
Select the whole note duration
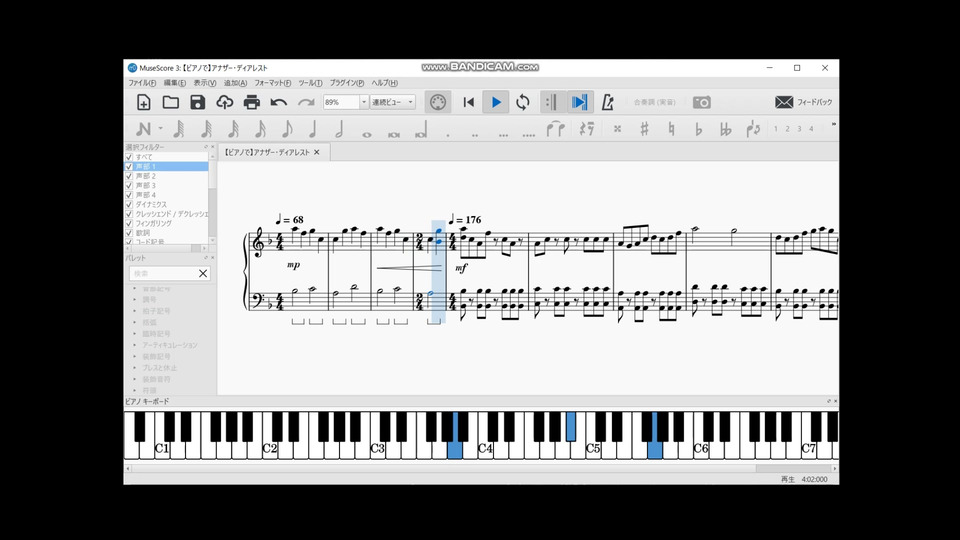[367, 134]
